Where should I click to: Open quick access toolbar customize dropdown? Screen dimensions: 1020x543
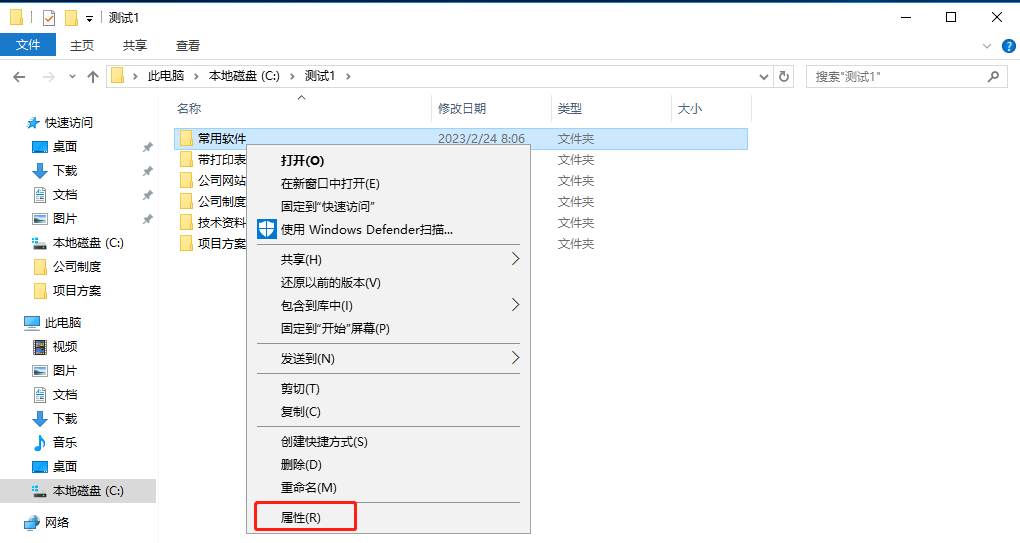(x=89, y=18)
